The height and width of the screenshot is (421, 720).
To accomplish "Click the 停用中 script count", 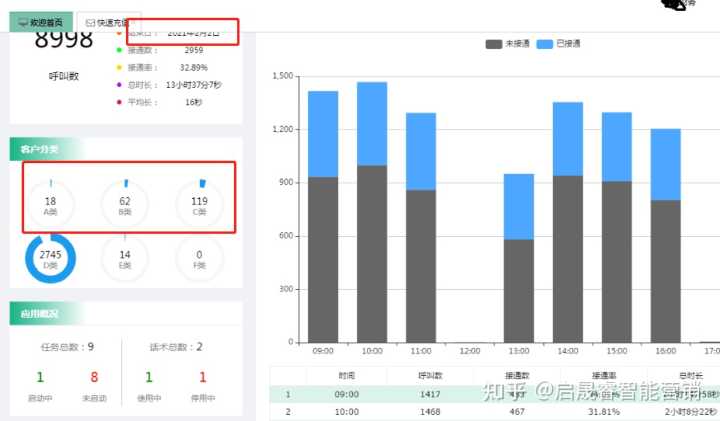I will [x=202, y=377].
